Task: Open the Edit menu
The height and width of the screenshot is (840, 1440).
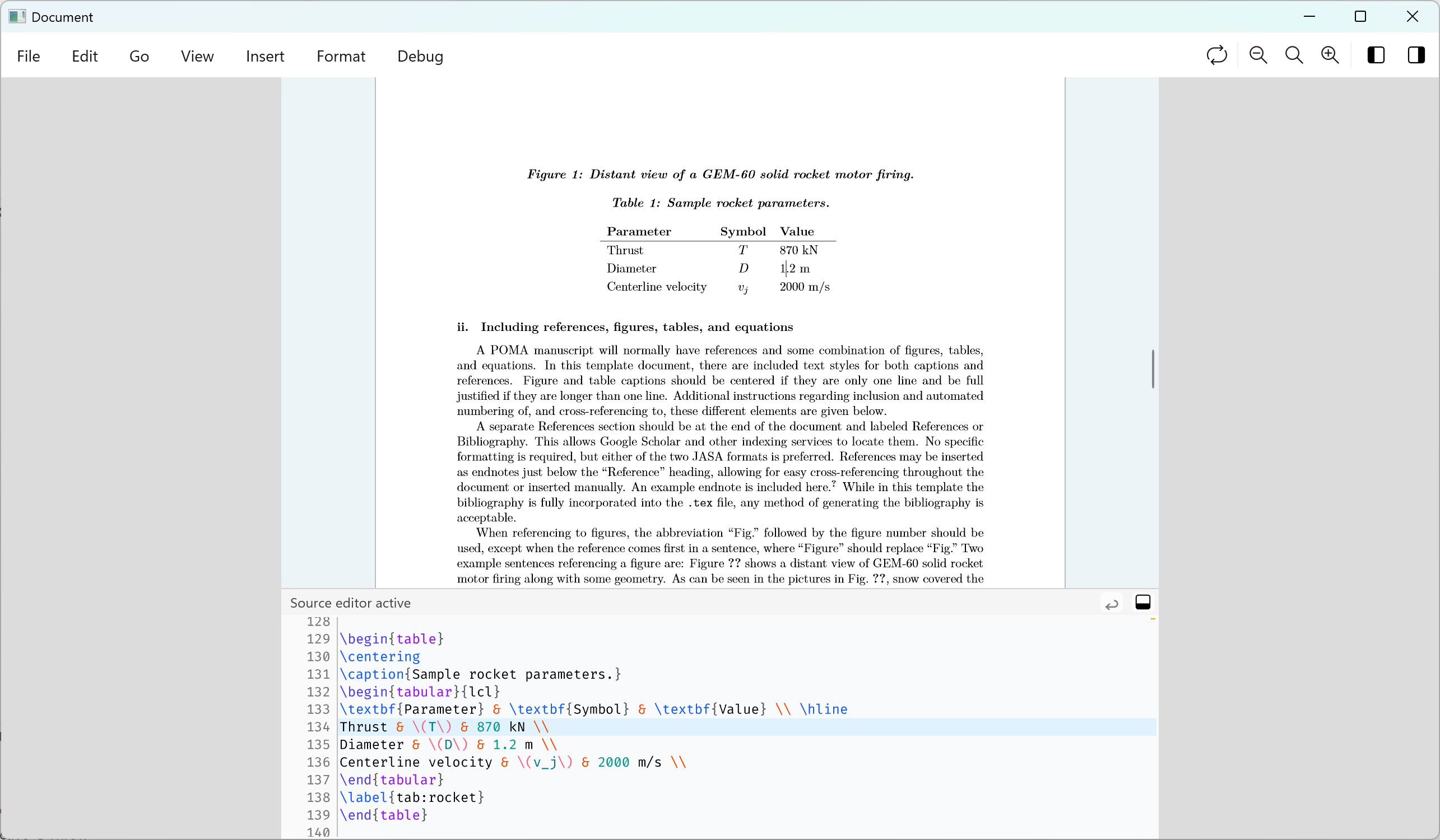Action: (85, 56)
